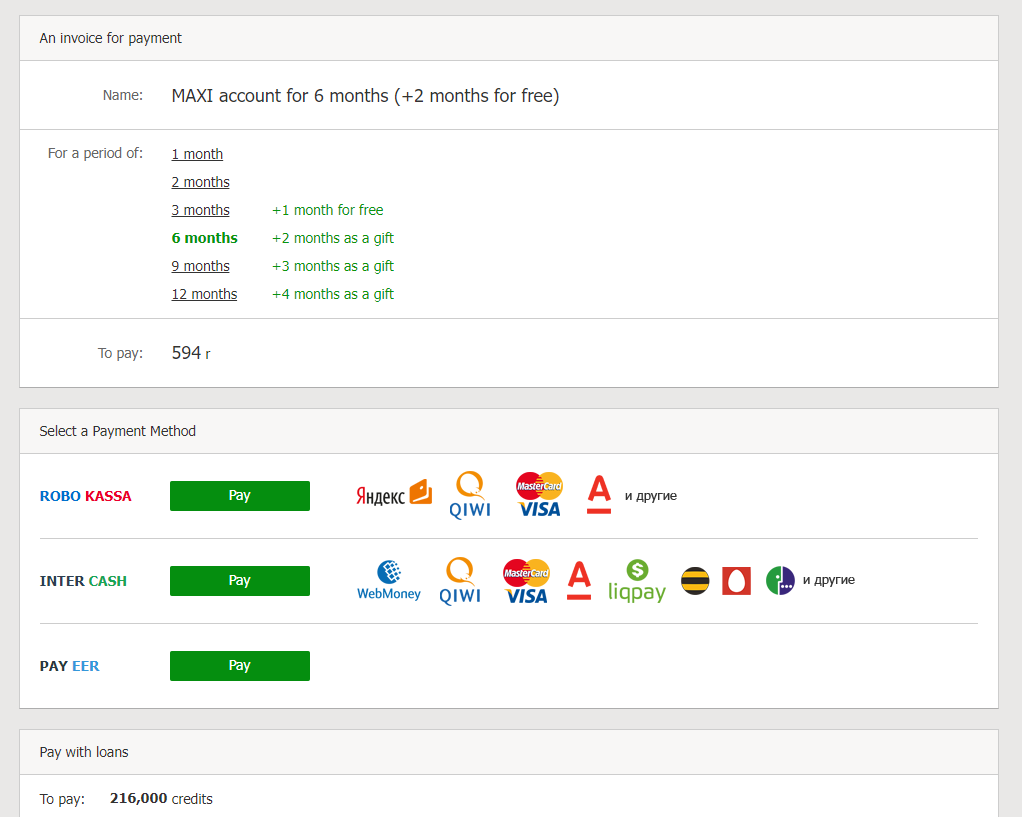Click MasterCard Visa logo in Intercash row
The height and width of the screenshot is (817, 1022).
point(526,580)
